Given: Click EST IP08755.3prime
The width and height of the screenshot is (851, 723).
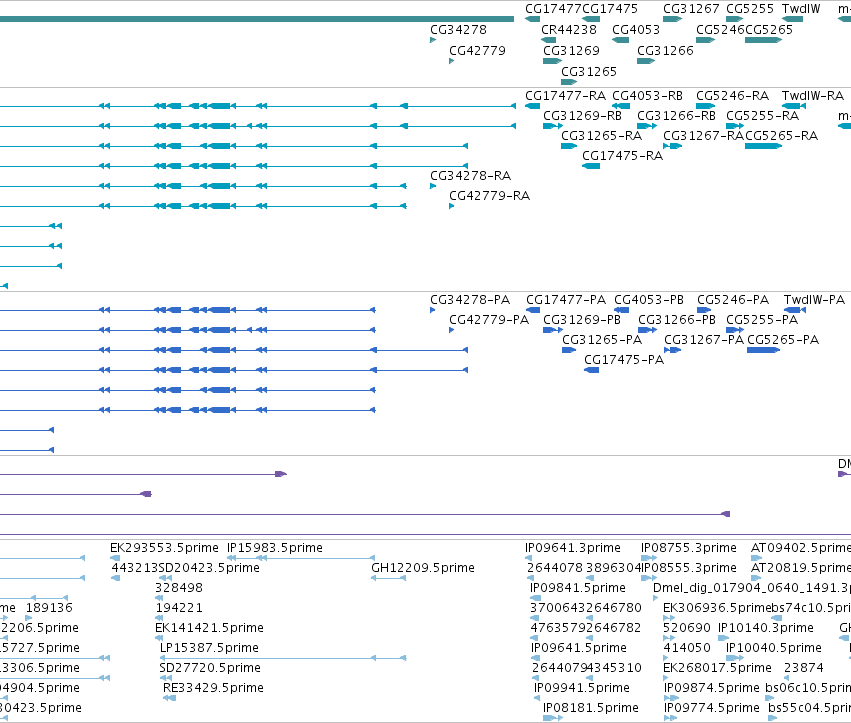Looking at the screenshot, I should point(689,548).
